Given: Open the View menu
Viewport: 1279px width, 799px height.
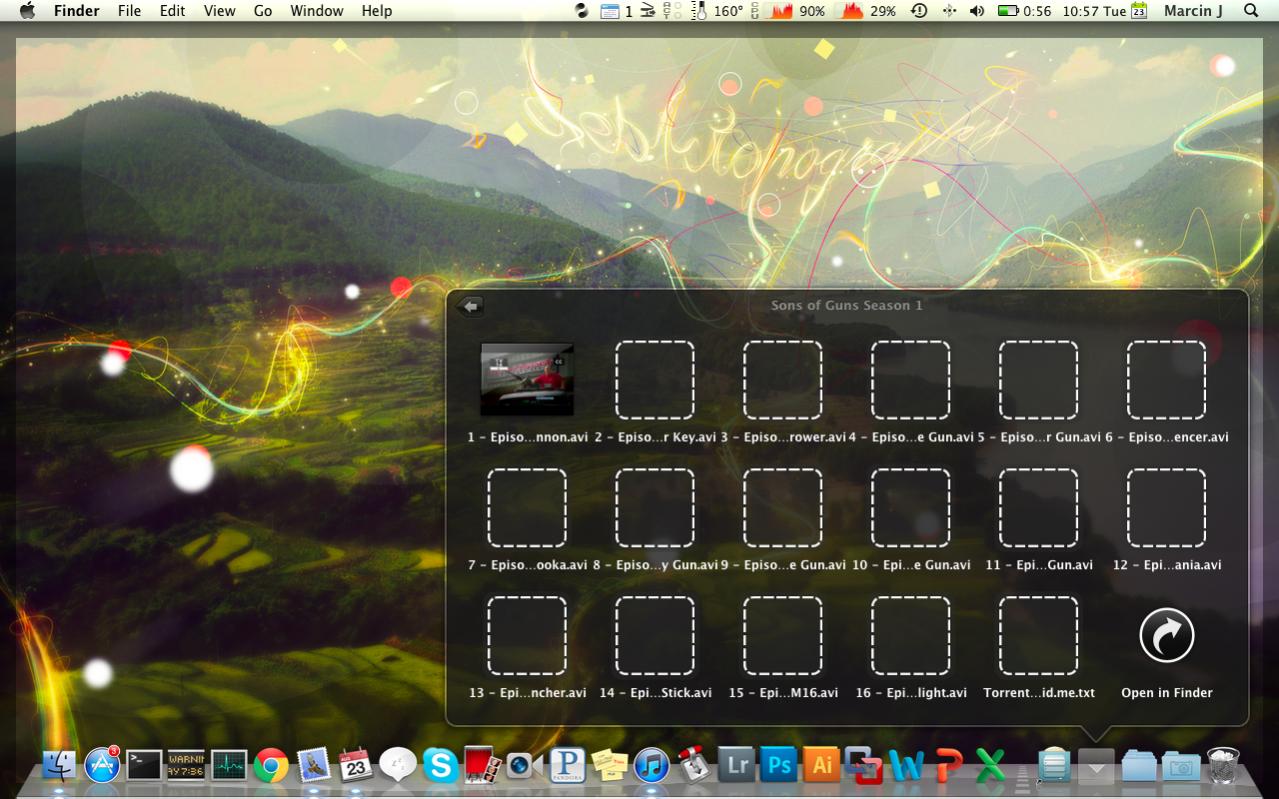Looking at the screenshot, I should tap(219, 11).
